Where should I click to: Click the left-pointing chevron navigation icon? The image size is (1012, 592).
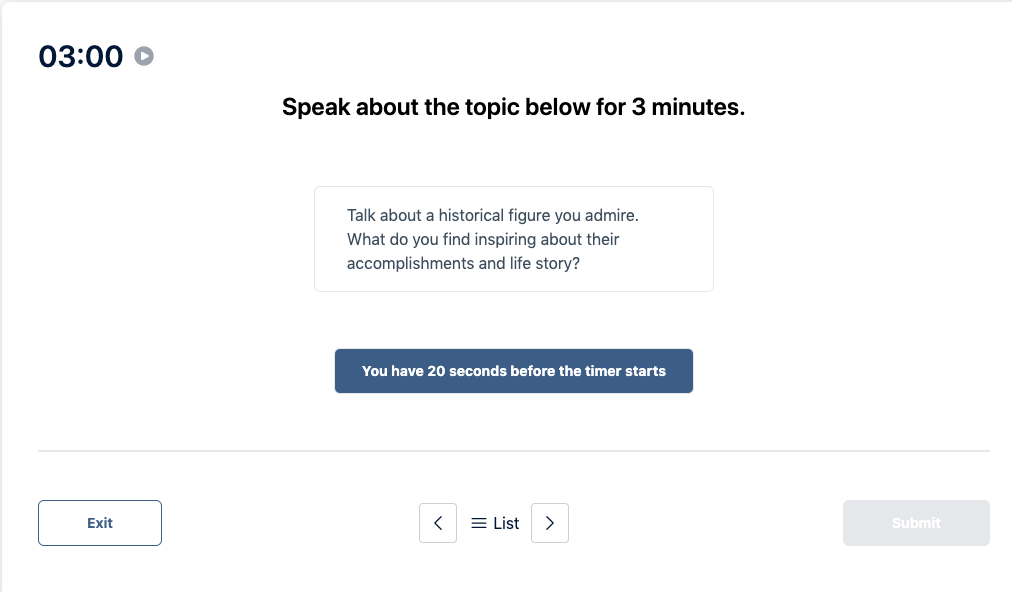coord(438,523)
